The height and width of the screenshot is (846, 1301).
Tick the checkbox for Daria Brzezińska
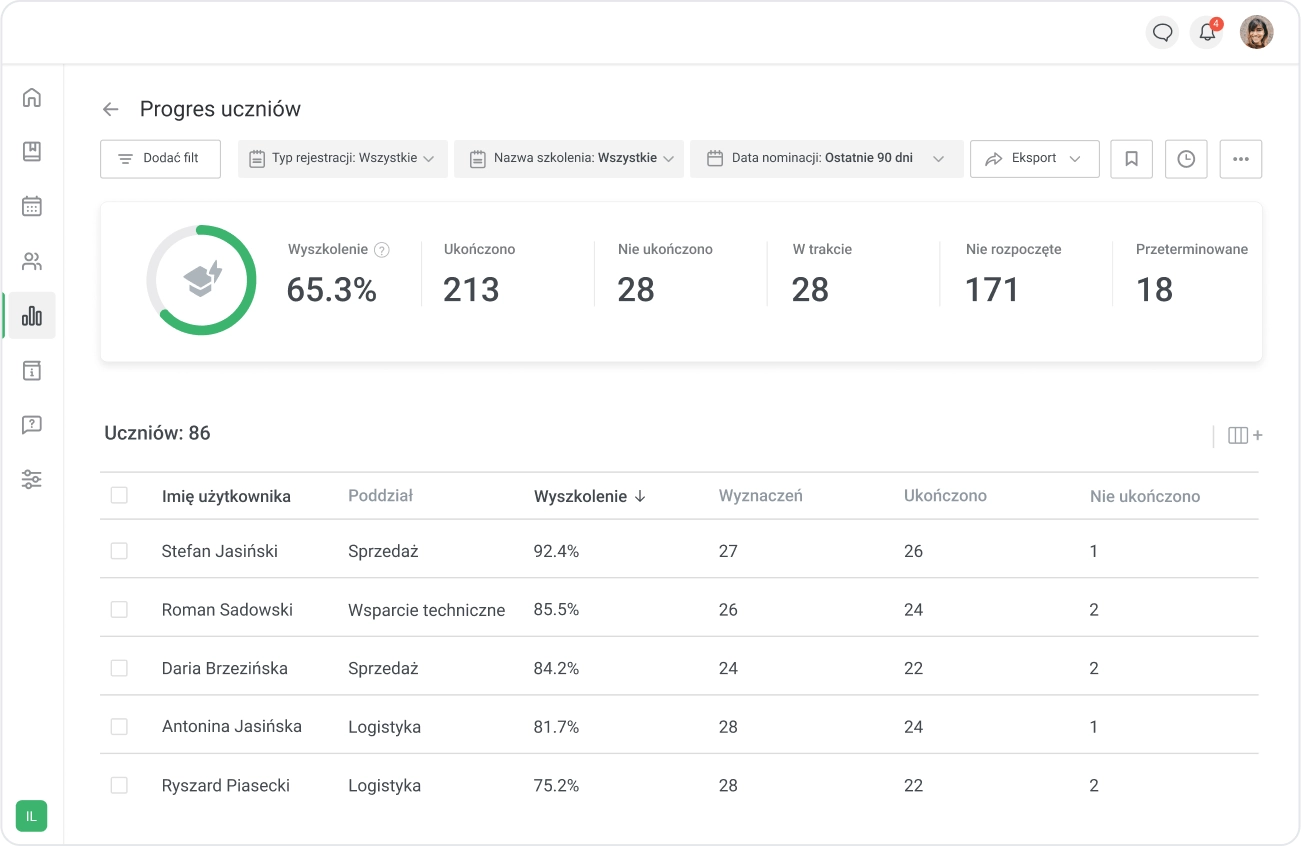[x=119, y=668]
